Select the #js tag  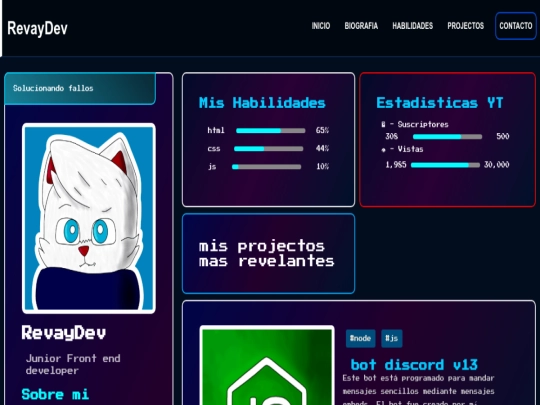392,338
